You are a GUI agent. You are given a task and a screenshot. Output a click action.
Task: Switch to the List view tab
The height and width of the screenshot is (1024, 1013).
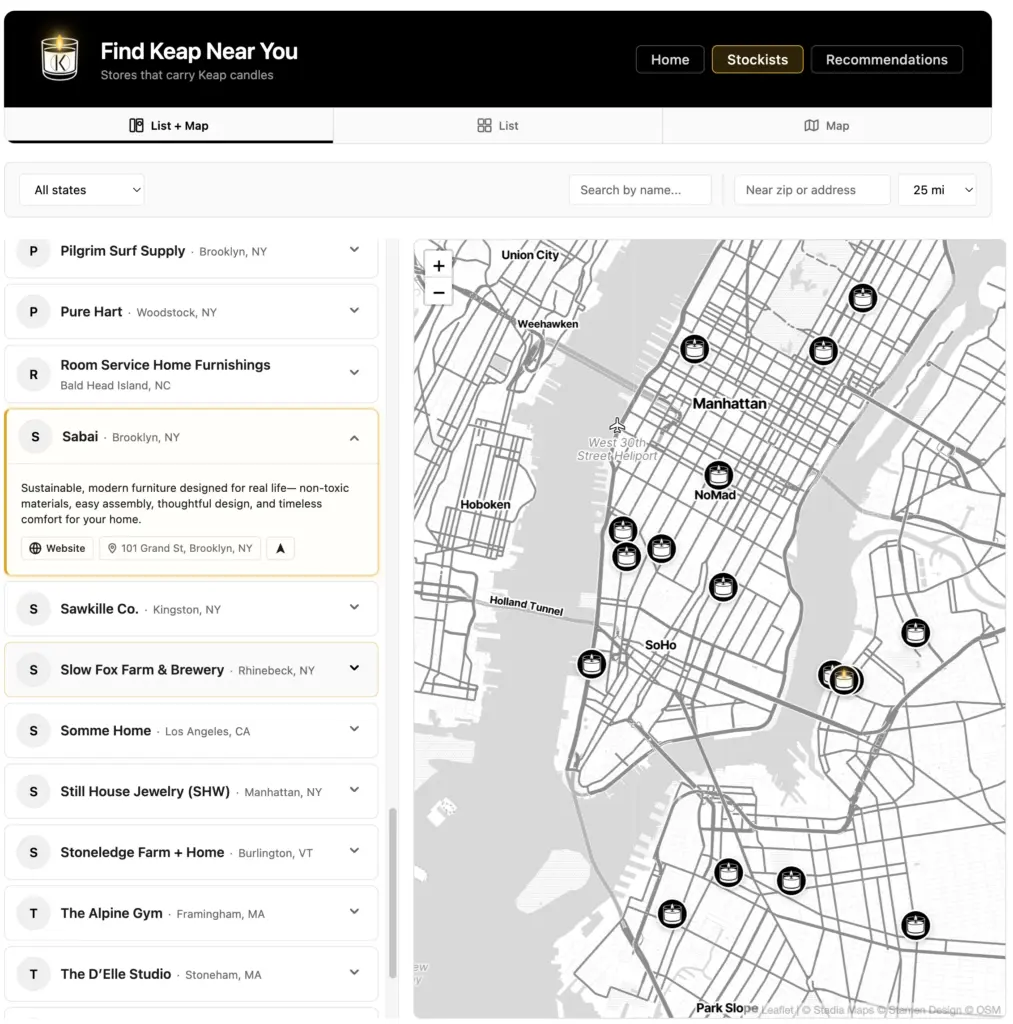(498, 125)
